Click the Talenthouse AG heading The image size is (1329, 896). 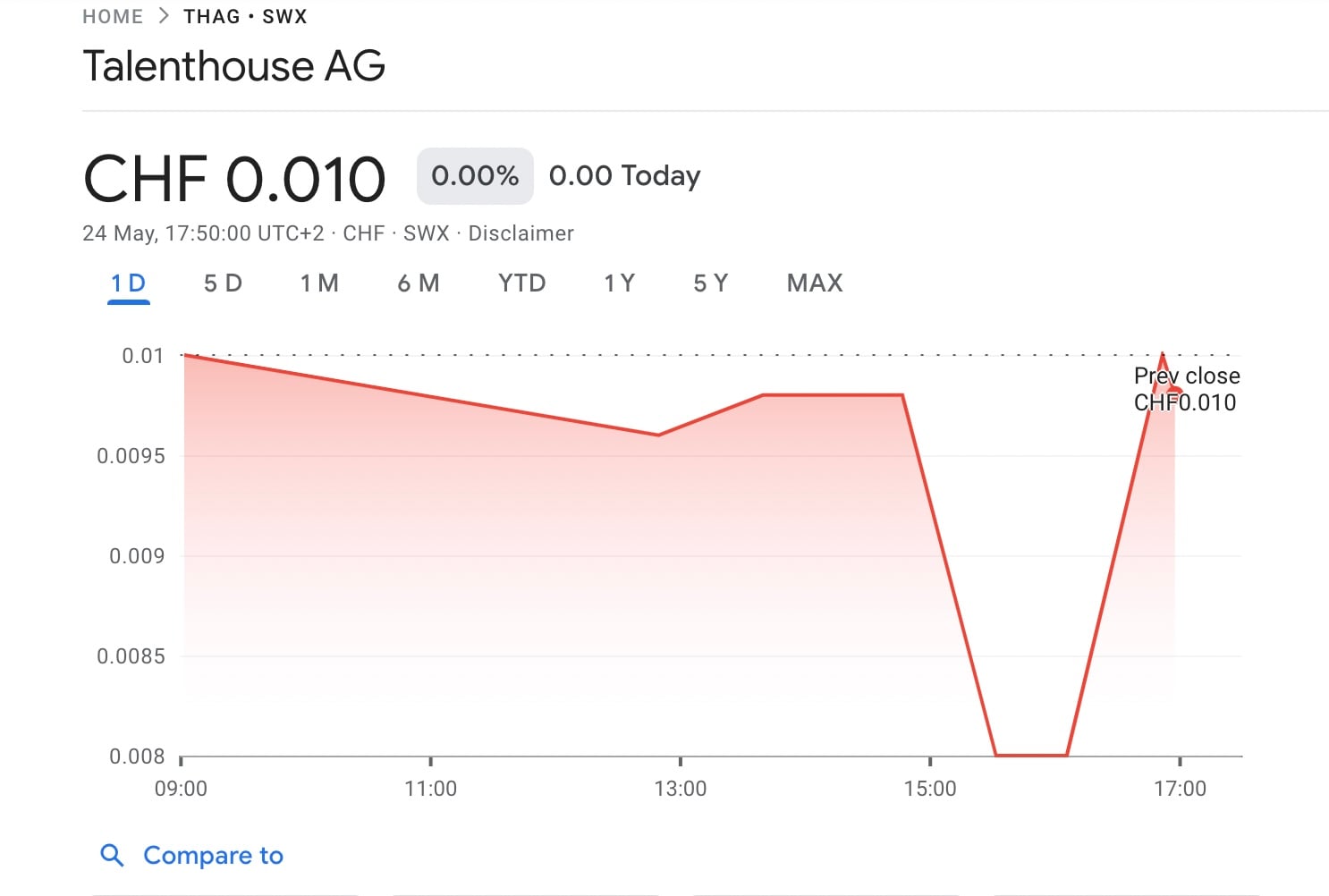point(234,66)
